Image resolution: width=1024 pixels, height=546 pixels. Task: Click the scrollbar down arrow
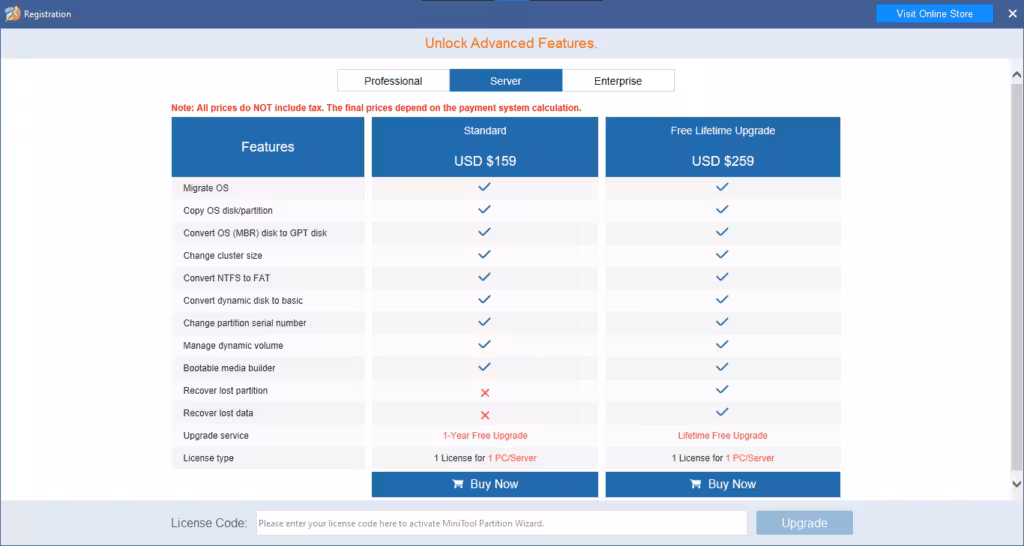point(1016,484)
